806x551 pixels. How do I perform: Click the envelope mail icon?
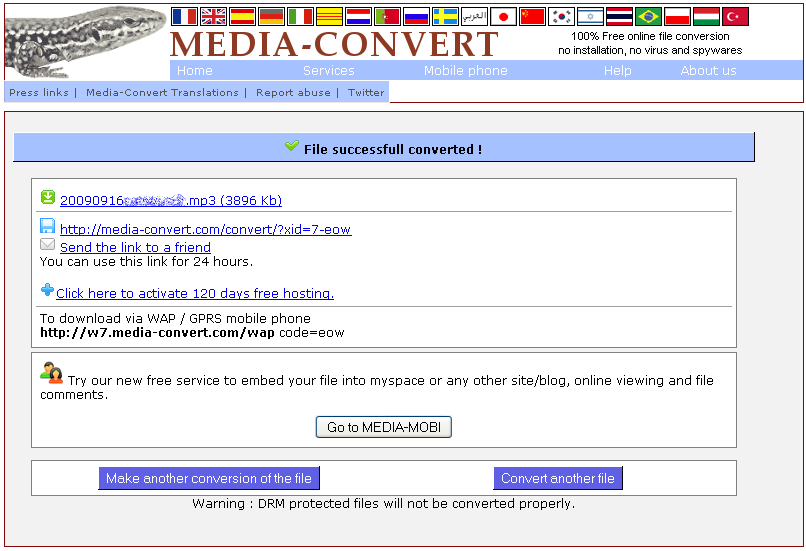(47, 244)
